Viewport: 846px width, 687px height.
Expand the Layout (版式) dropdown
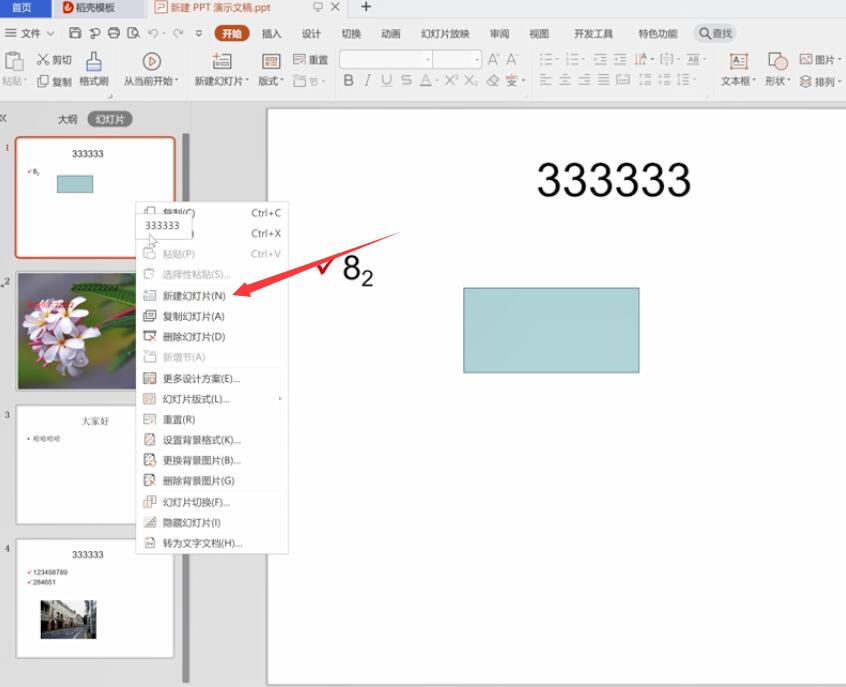click(x=271, y=81)
